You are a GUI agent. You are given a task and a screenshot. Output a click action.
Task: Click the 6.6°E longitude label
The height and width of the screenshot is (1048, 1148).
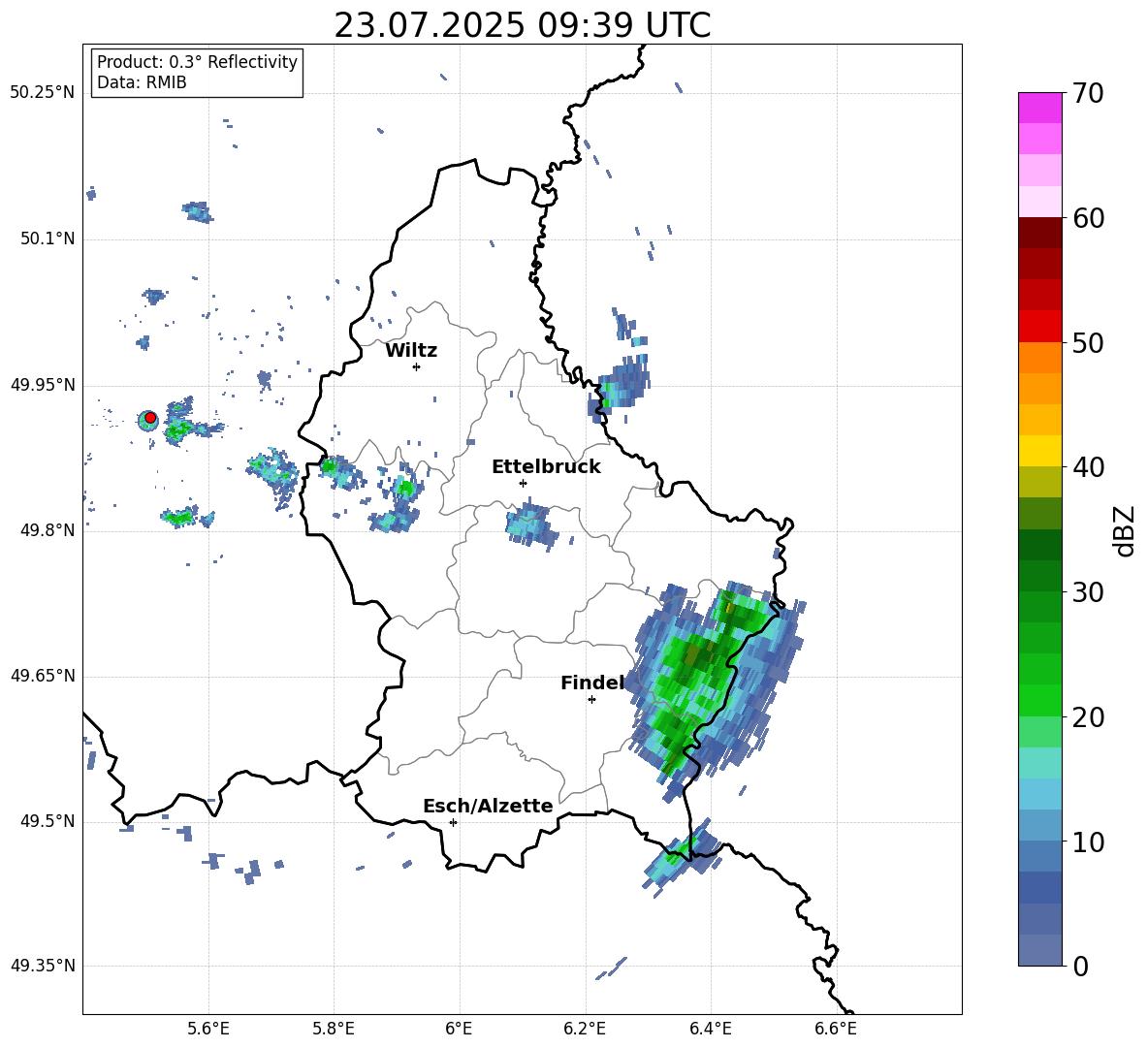pyautogui.click(x=836, y=1029)
